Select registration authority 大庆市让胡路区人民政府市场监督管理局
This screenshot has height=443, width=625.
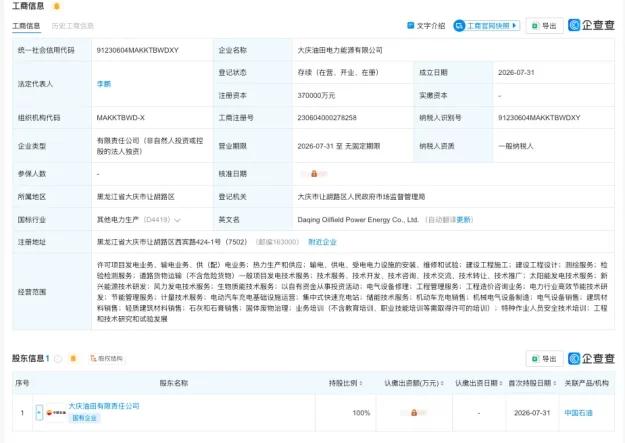point(361,197)
